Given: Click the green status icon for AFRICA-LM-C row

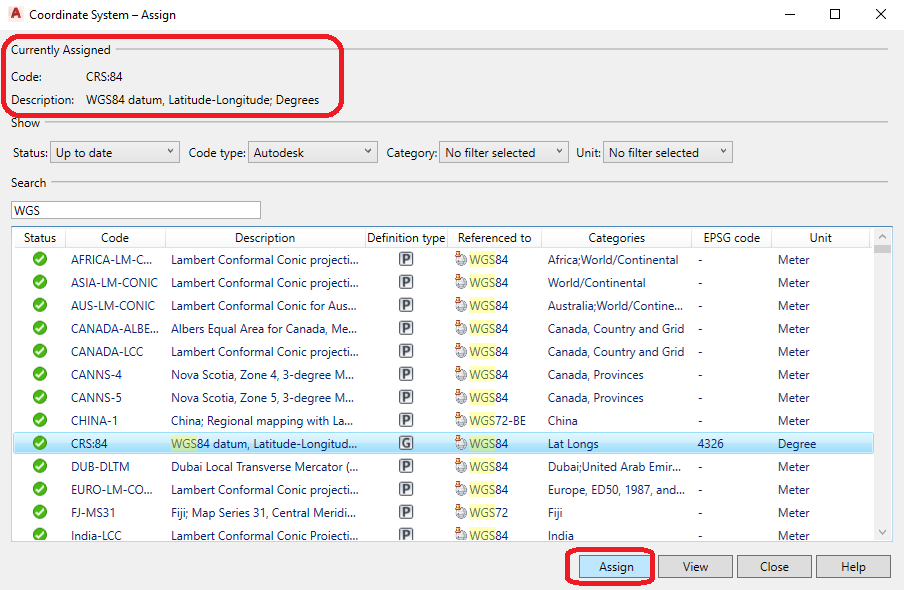Looking at the screenshot, I should (40, 260).
